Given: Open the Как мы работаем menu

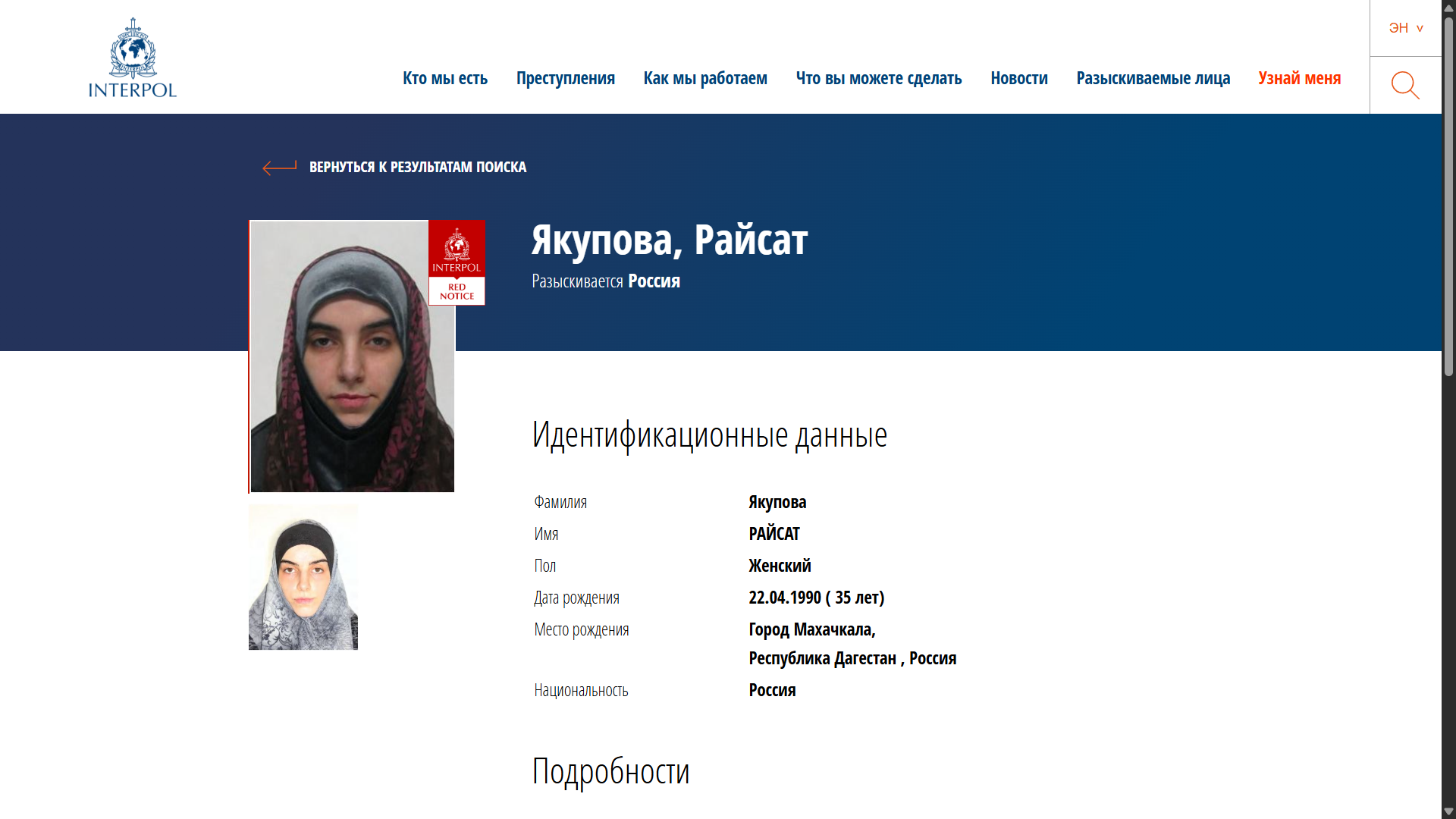Looking at the screenshot, I should [x=705, y=78].
